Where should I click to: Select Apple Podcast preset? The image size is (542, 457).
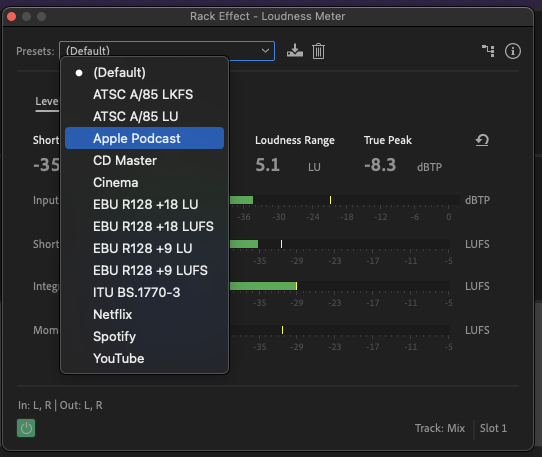[x=144, y=138]
